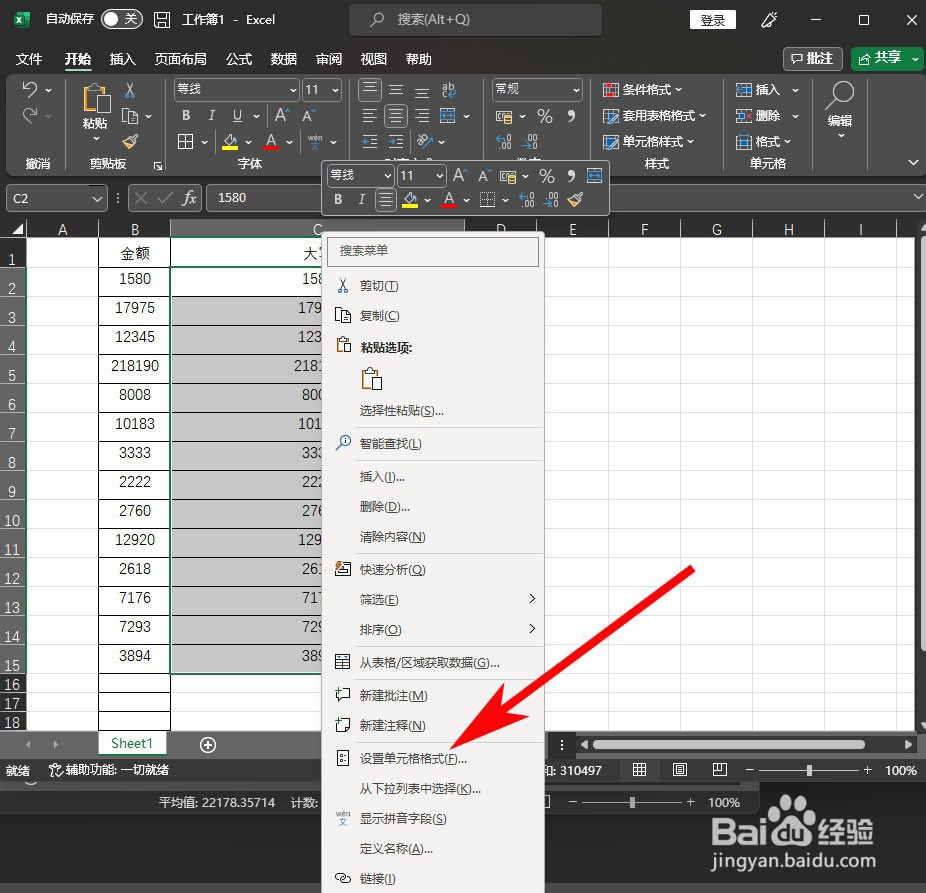Choose 复制(C) from context menu
Viewport: 926px width, 893px height.
433,315
